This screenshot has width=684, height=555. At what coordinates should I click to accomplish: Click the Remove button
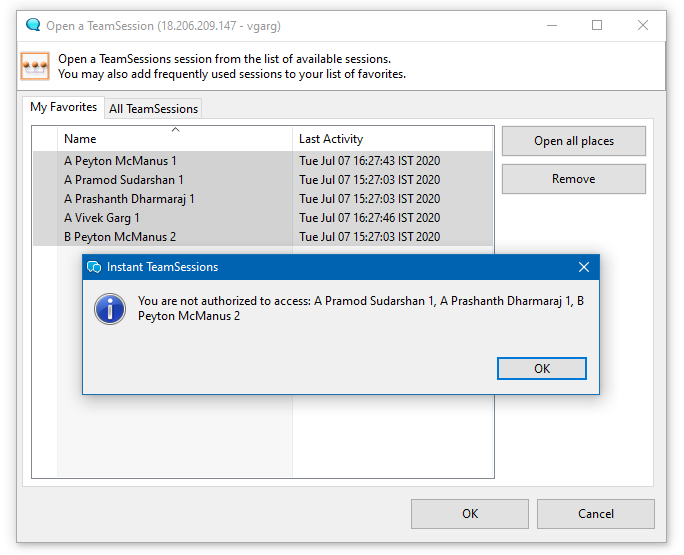[x=574, y=179]
